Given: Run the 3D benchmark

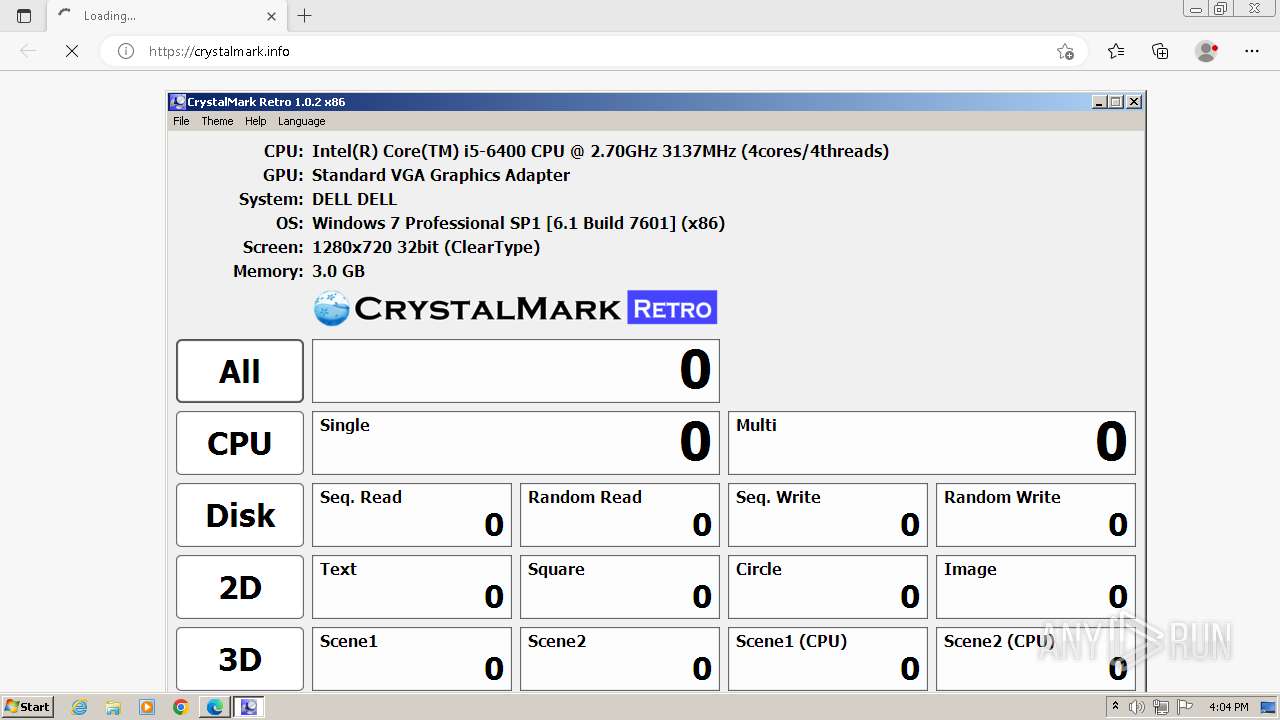Looking at the screenshot, I should [240, 659].
